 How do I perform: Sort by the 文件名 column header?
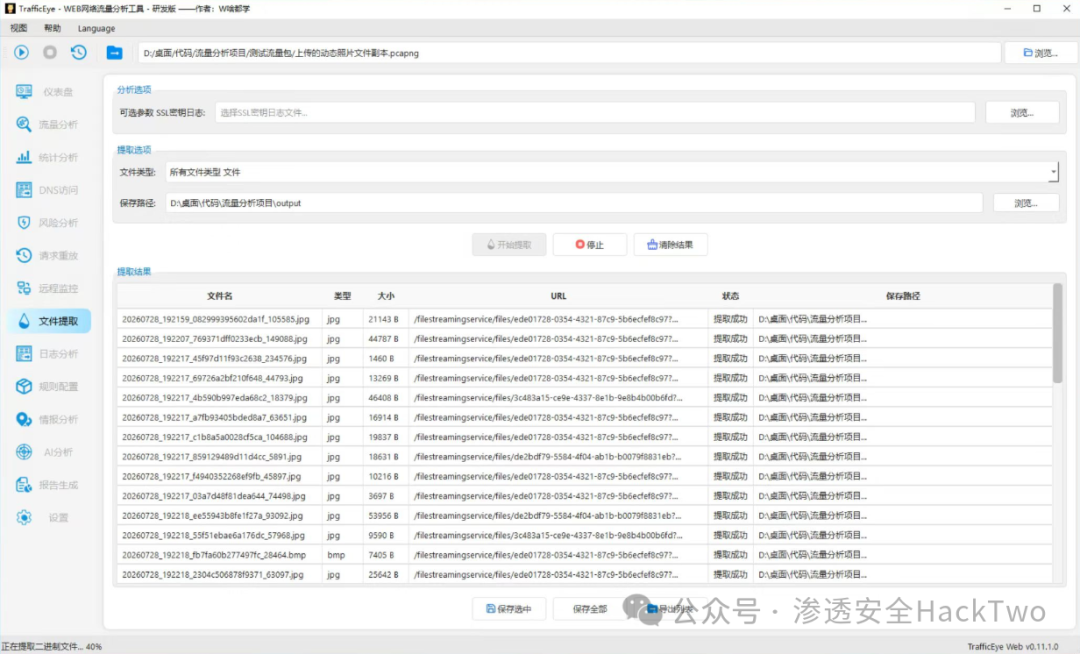coord(220,296)
